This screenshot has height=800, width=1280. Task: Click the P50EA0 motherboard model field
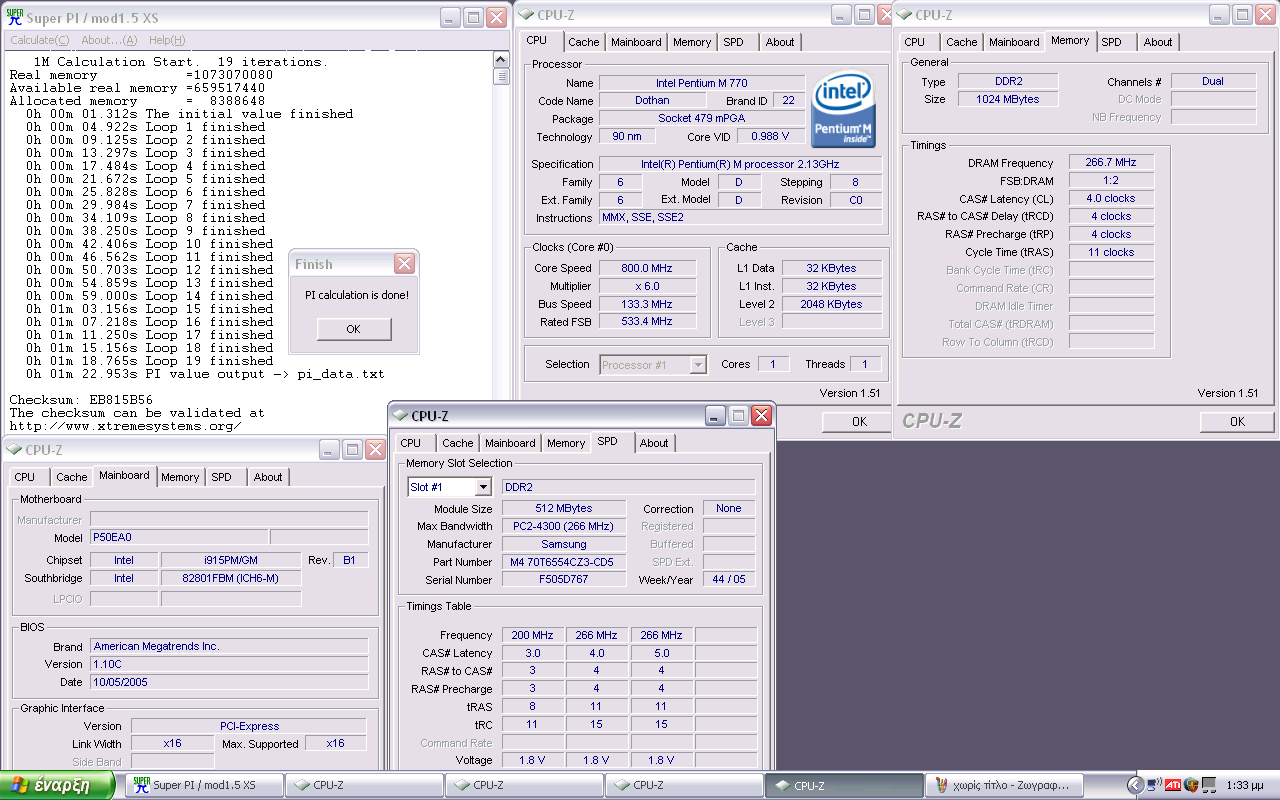click(x=179, y=537)
